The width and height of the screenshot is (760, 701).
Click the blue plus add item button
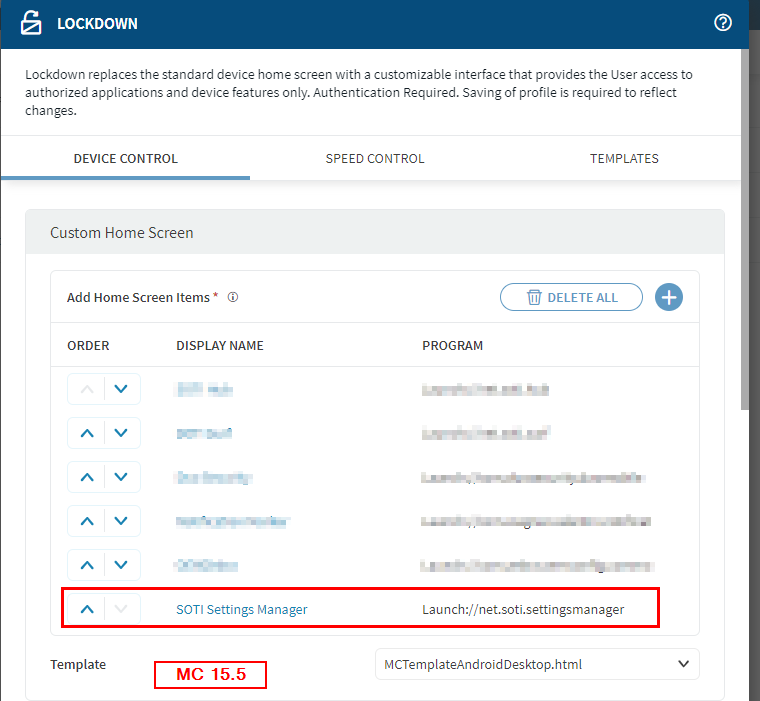[669, 297]
